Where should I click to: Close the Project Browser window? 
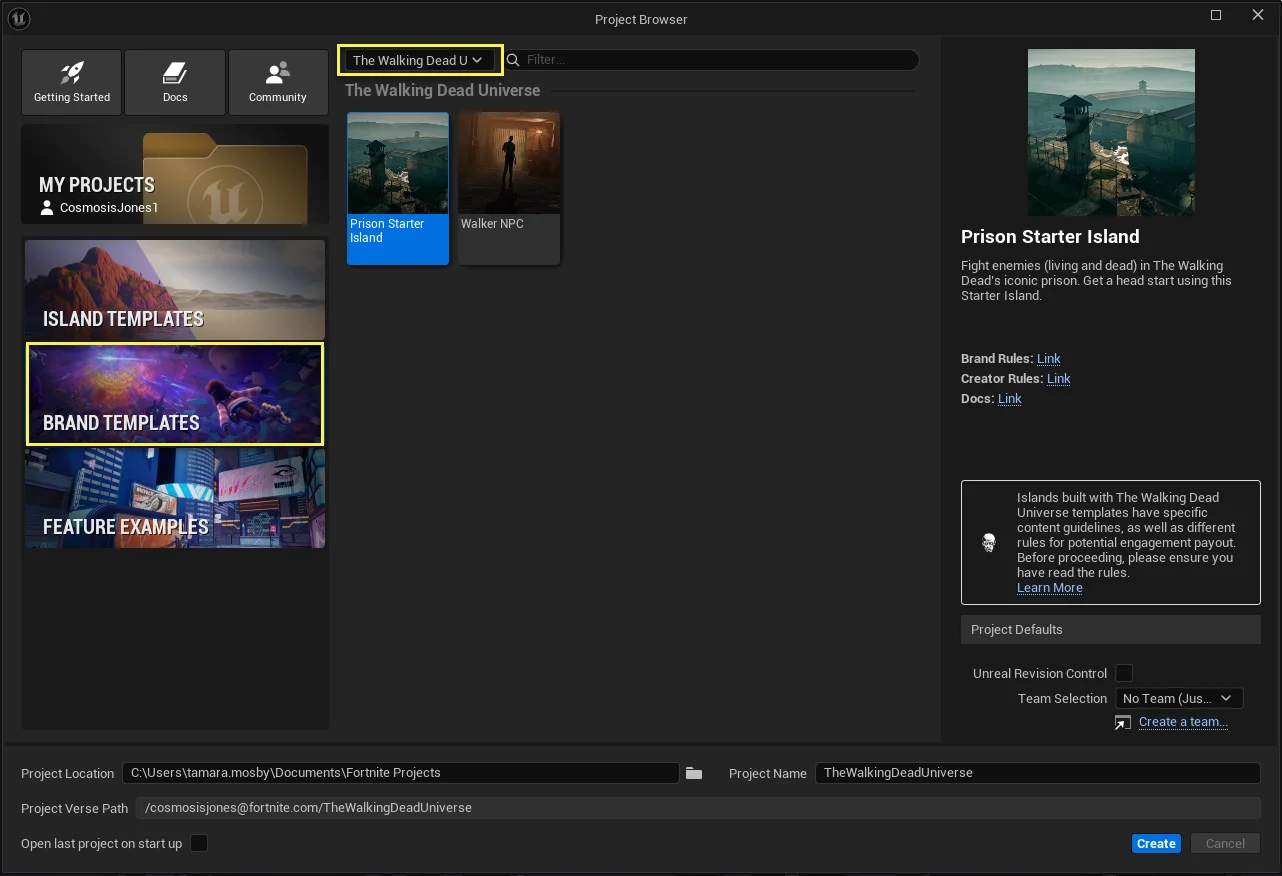pos(1258,15)
